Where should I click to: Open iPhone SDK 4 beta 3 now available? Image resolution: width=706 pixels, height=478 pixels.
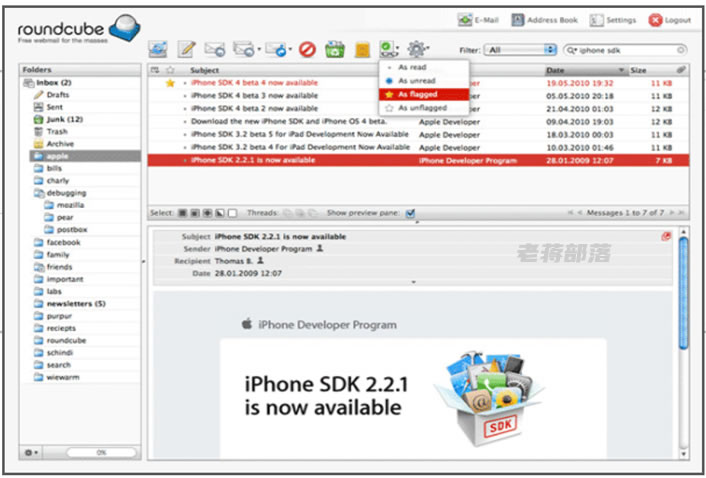254,96
